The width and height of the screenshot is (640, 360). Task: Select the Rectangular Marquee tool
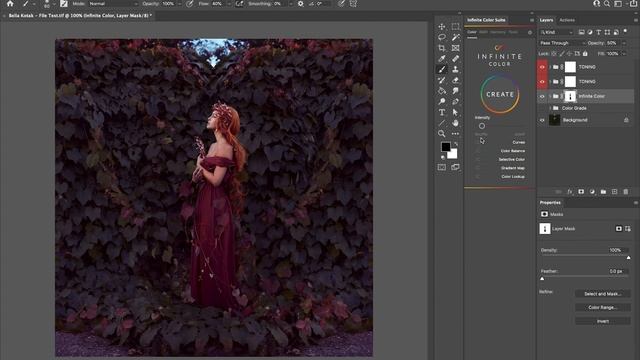456,27
